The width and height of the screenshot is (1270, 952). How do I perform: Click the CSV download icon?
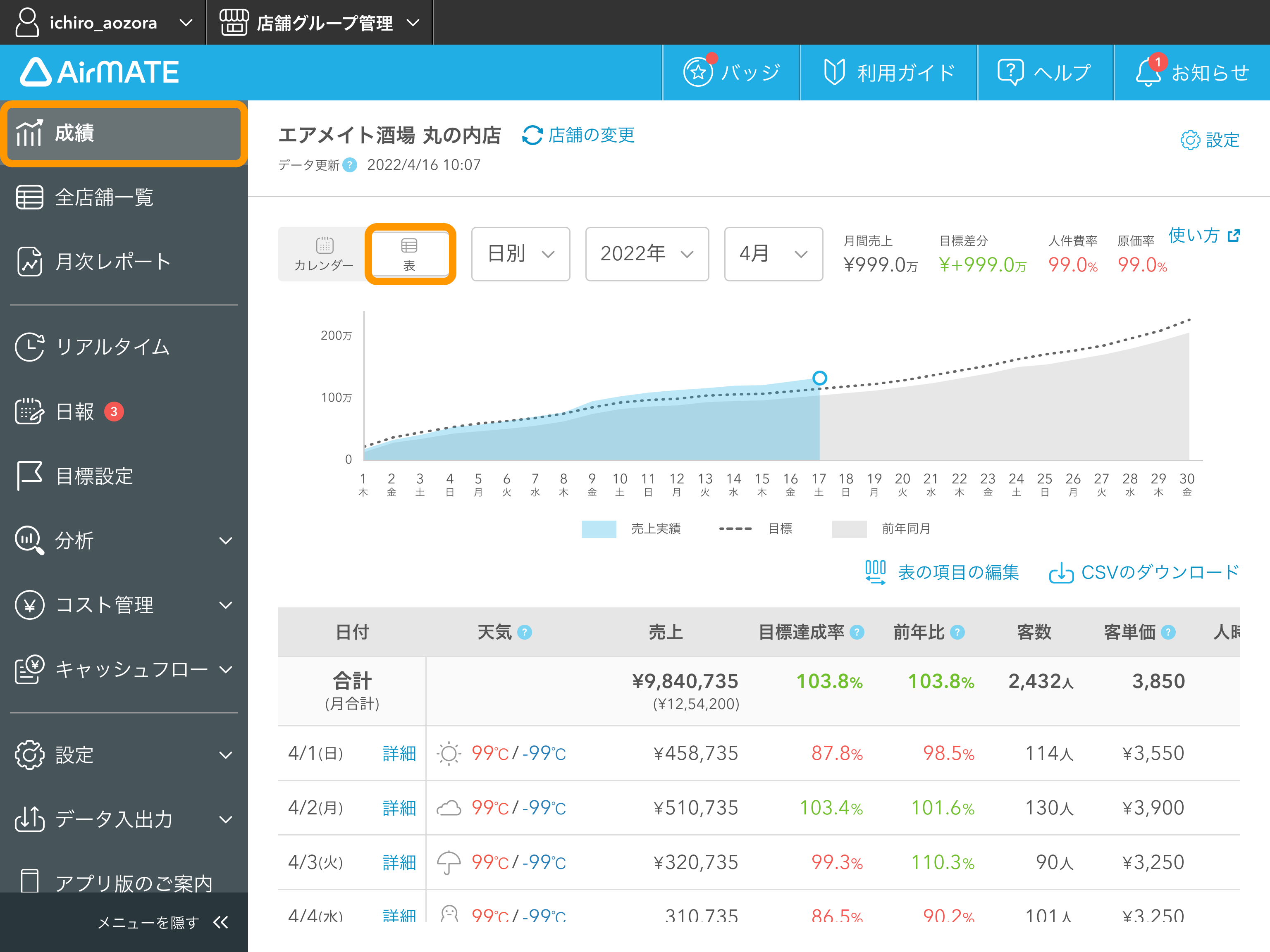click(x=1061, y=572)
